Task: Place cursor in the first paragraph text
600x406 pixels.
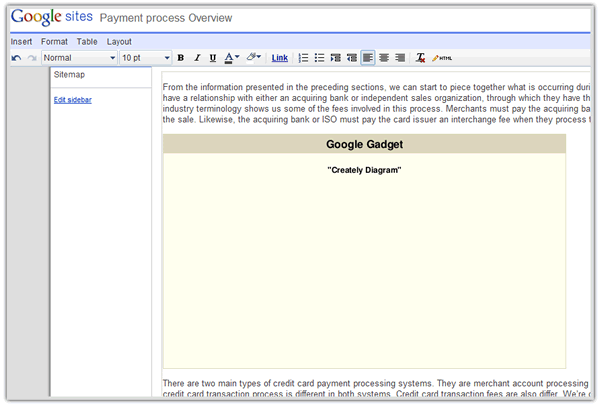Action: (377, 103)
